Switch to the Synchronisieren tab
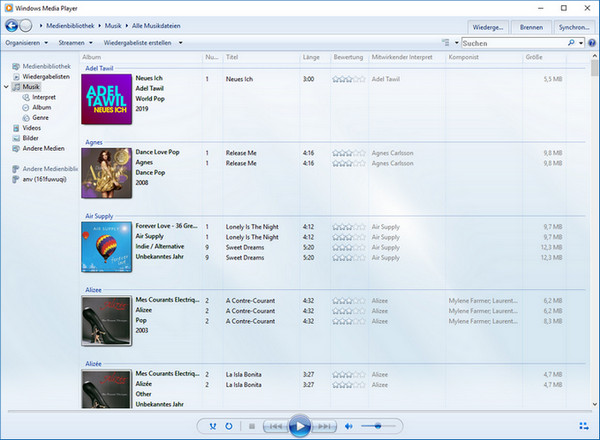The width and height of the screenshot is (600, 440). pyautogui.click(x=574, y=27)
